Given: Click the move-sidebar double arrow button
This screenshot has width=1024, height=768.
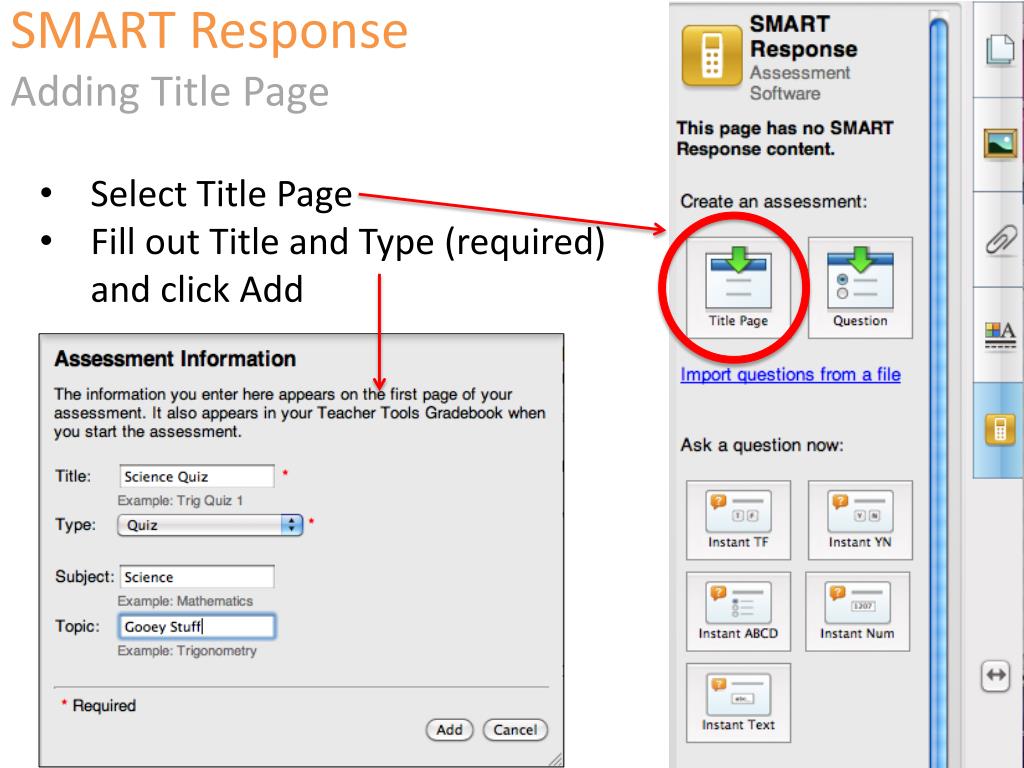Looking at the screenshot, I should coord(995,675).
